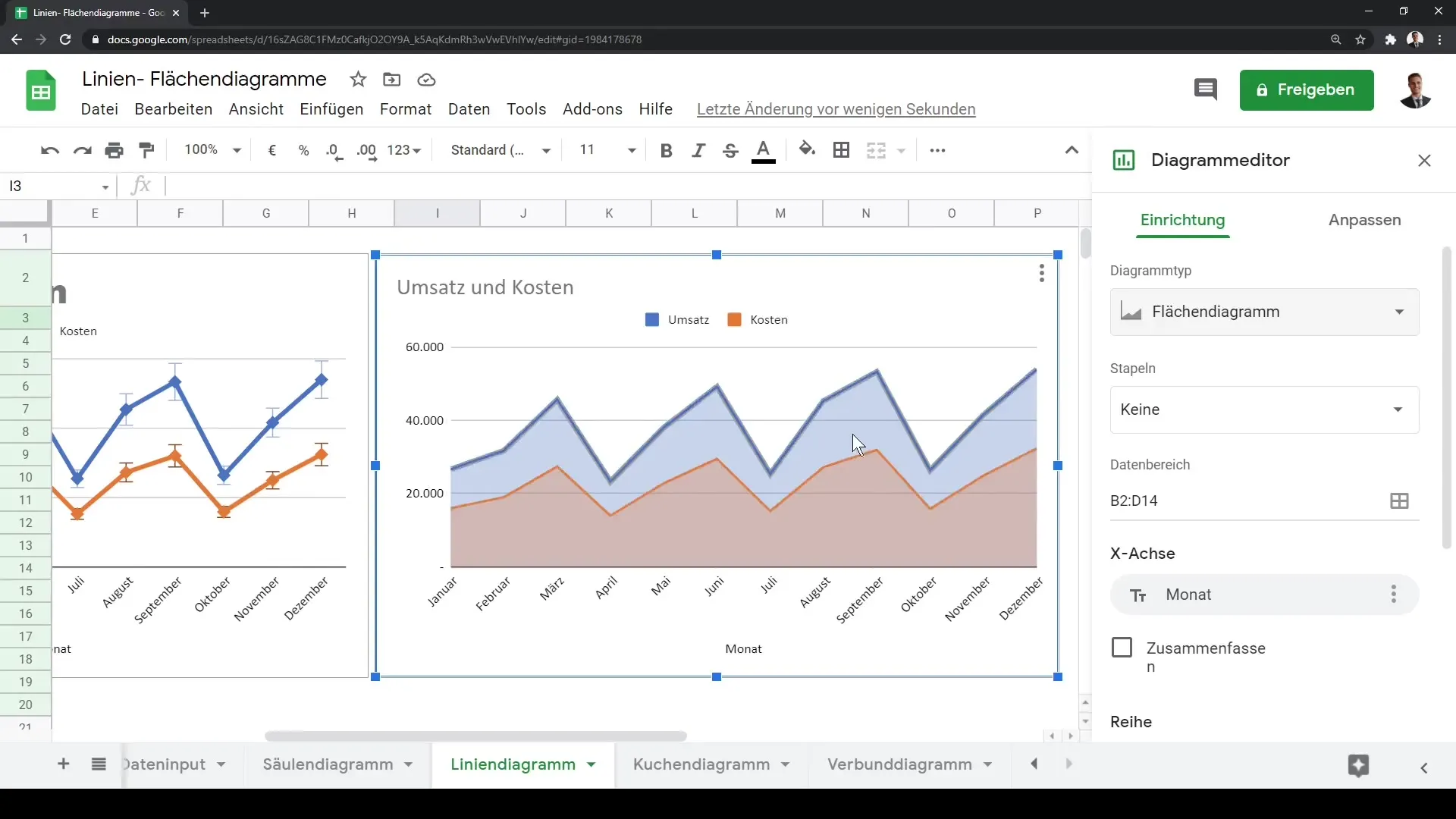Open the Format menu

pos(405,109)
